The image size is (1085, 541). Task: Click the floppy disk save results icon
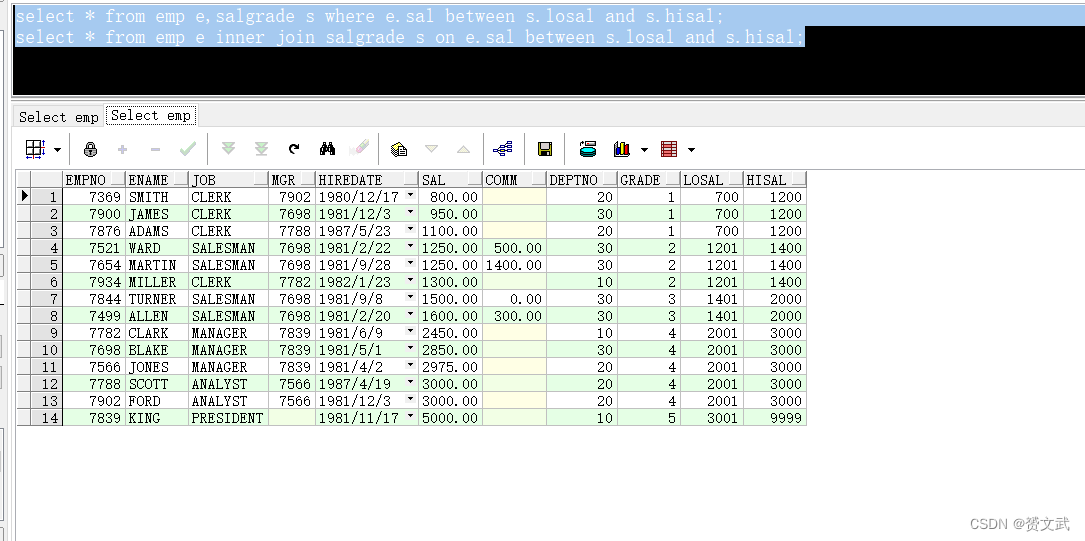[x=545, y=149]
